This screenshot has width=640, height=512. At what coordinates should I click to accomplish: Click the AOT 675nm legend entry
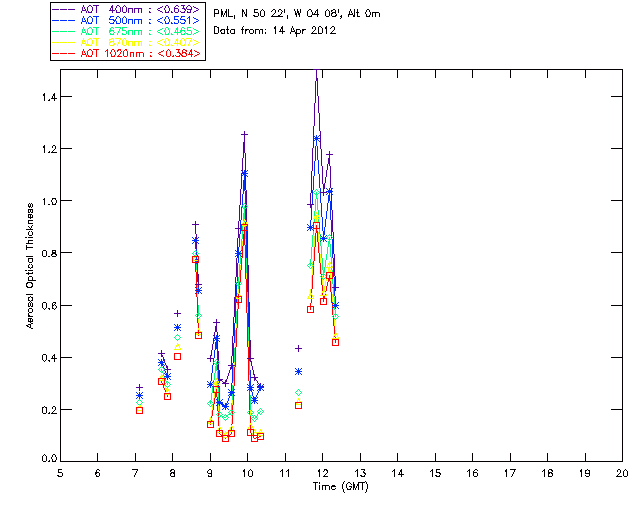126,31
